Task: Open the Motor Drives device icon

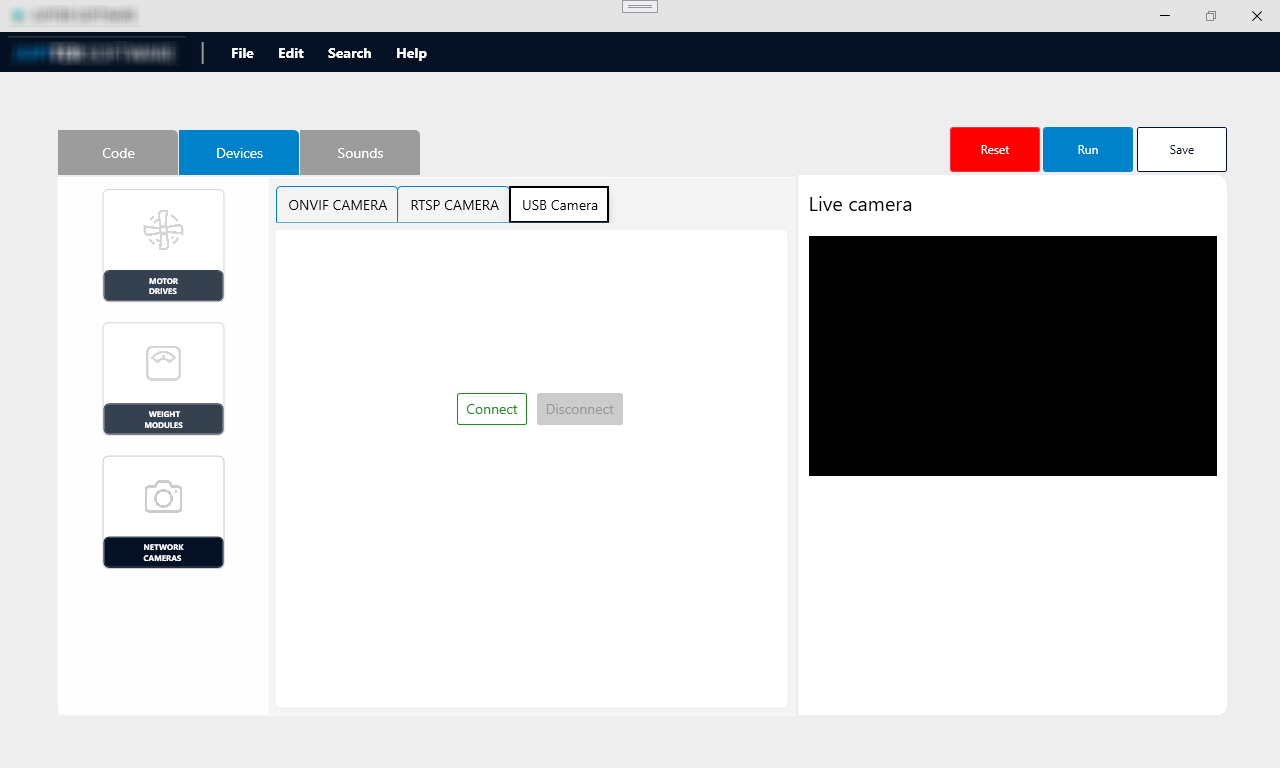Action: [x=163, y=230]
